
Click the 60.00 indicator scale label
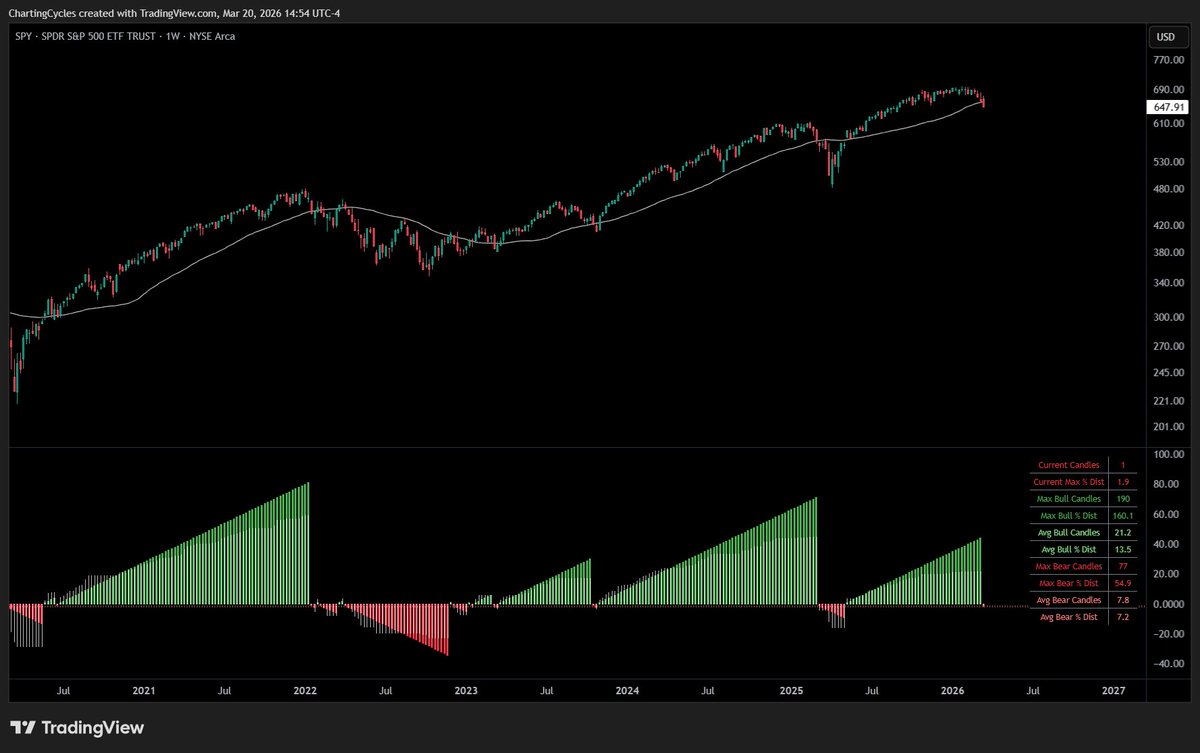[x=1168, y=515]
